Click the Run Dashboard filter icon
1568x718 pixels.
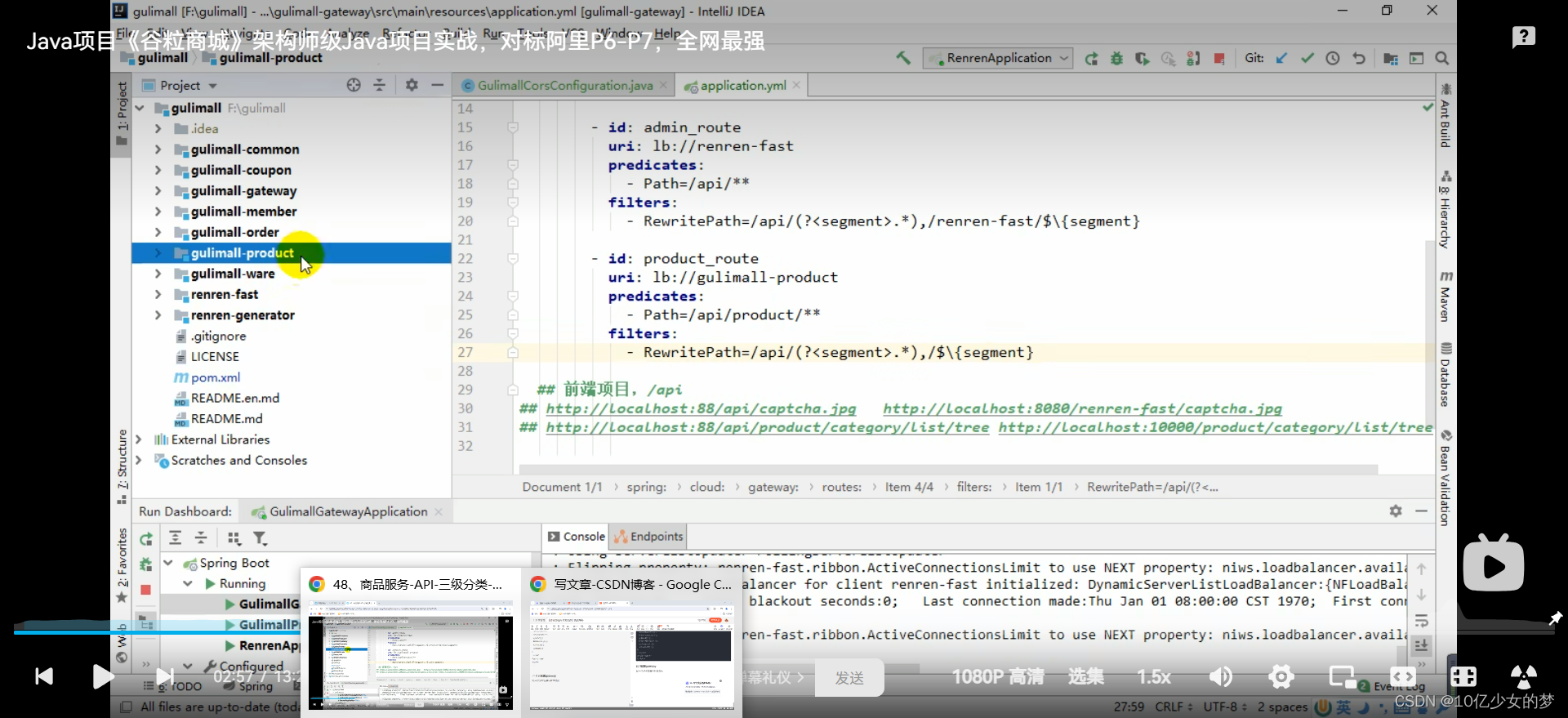[x=260, y=538]
